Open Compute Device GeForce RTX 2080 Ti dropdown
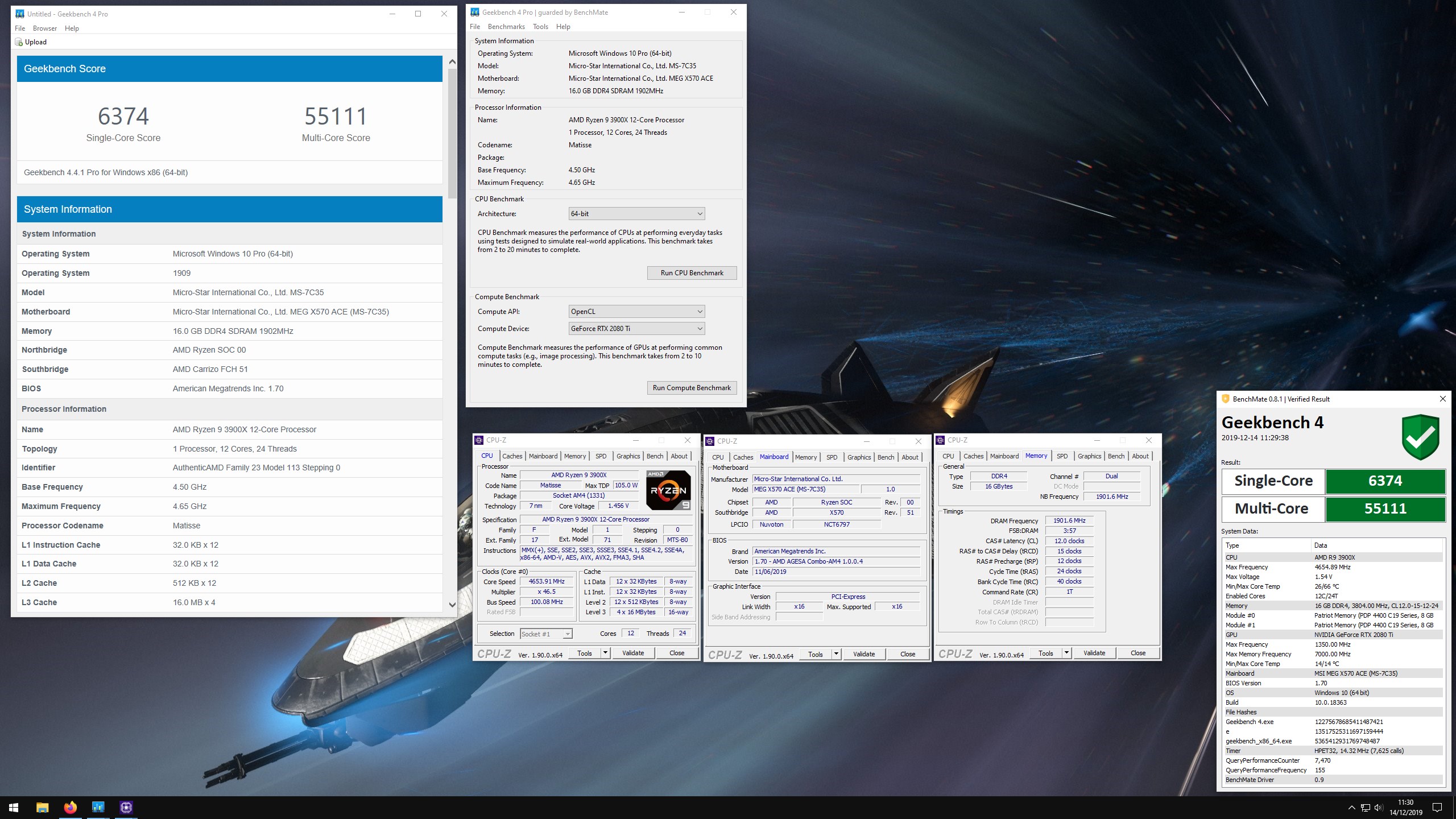 (637, 329)
